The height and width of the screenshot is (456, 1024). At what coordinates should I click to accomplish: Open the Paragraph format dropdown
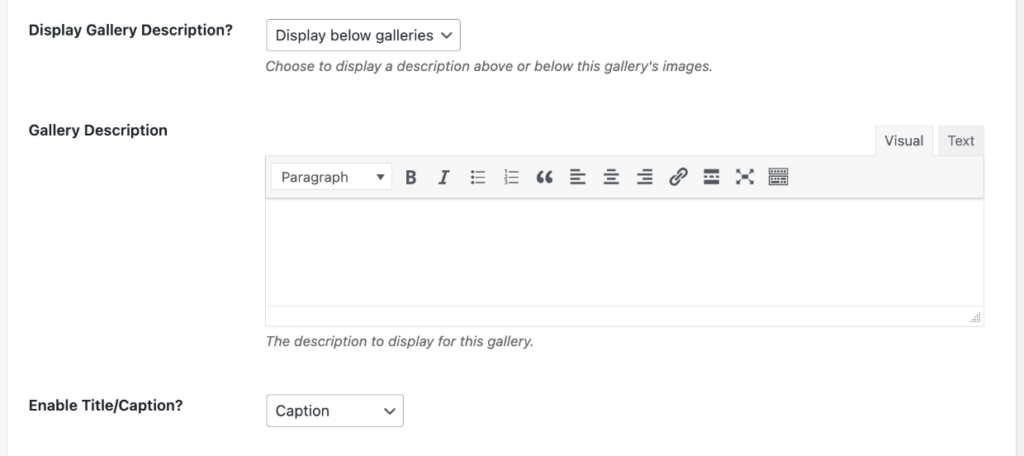coord(332,177)
